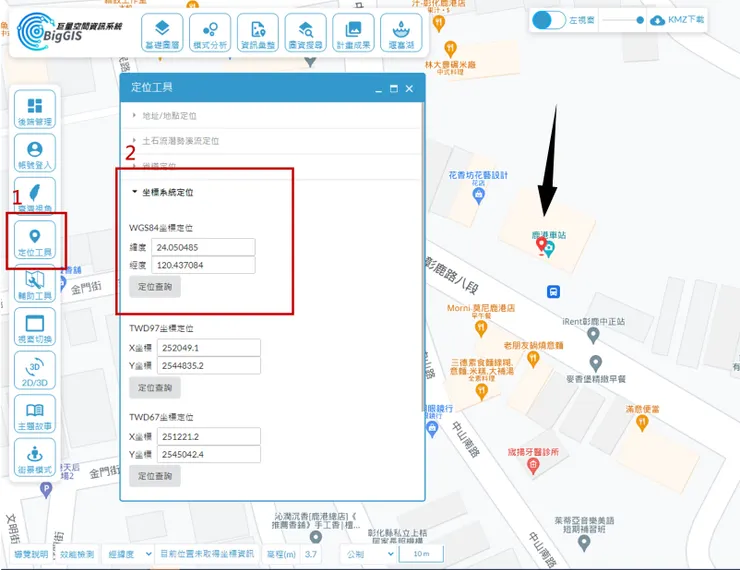The width and height of the screenshot is (740, 570).
Task: Open the 公制 unit dropdown
Action: tap(369, 554)
